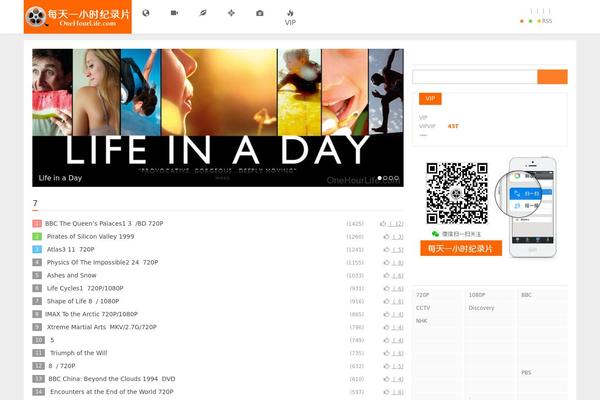The height and width of the screenshot is (400, 600).
Task: Open the RSS feed link
Action: pos(547,21)
